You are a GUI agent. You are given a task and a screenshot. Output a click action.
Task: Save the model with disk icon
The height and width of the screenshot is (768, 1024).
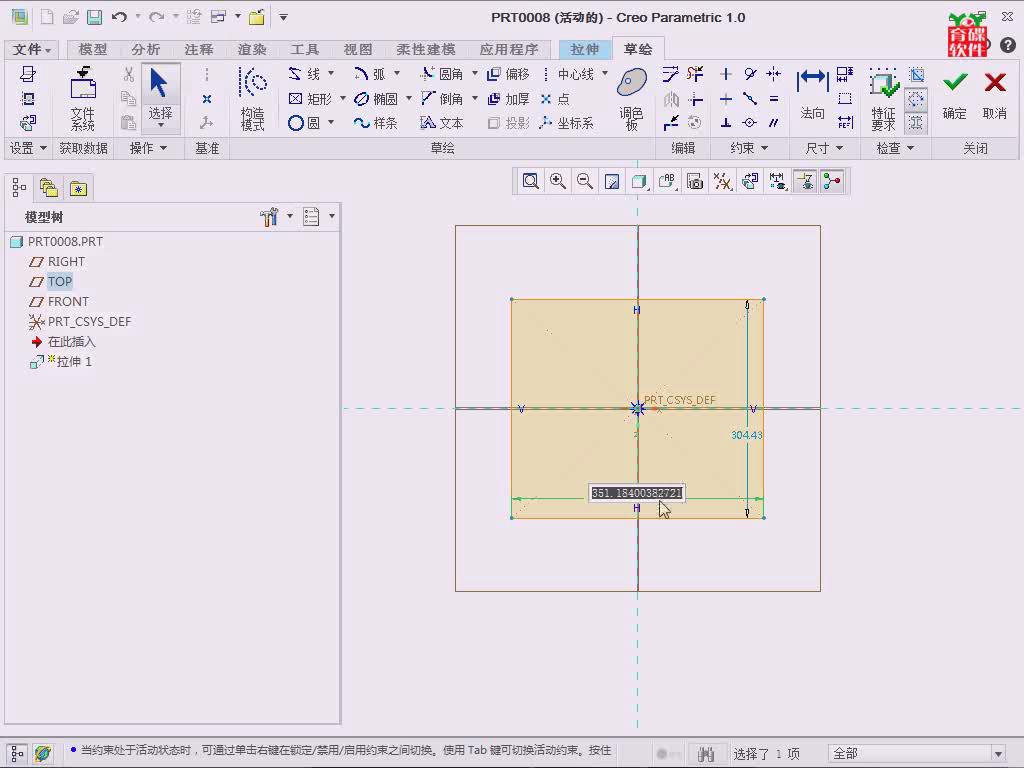point(95,17)
